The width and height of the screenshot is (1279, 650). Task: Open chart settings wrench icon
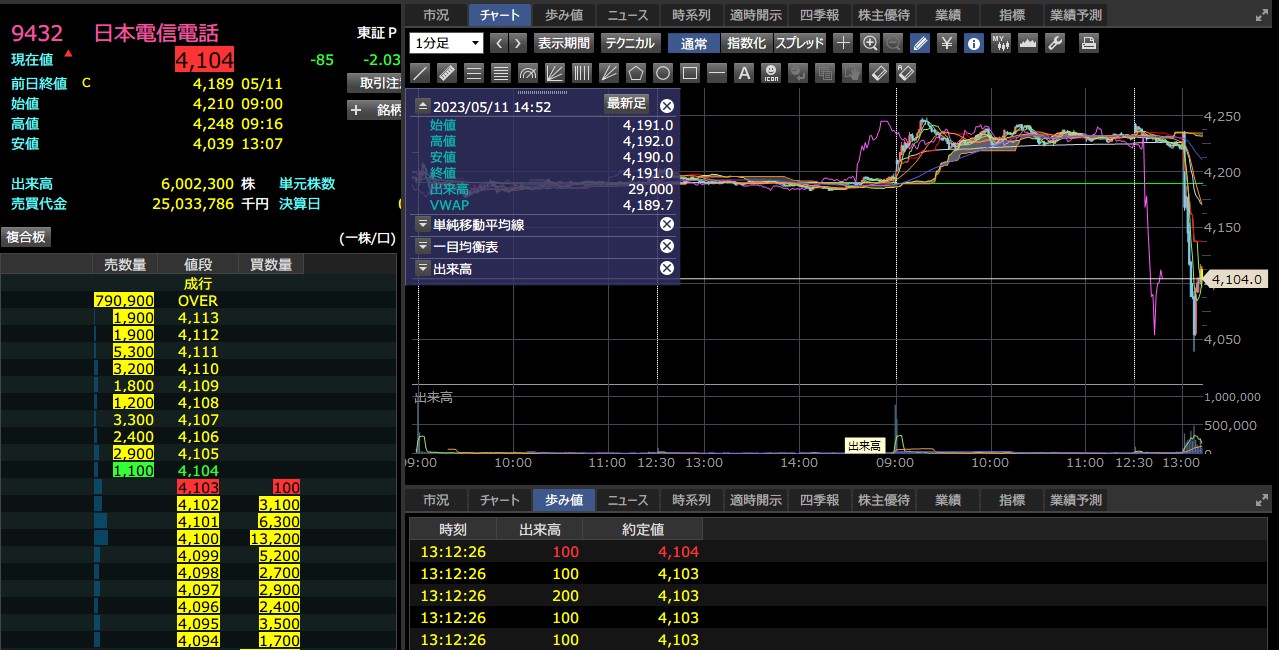coord(1055,43)
